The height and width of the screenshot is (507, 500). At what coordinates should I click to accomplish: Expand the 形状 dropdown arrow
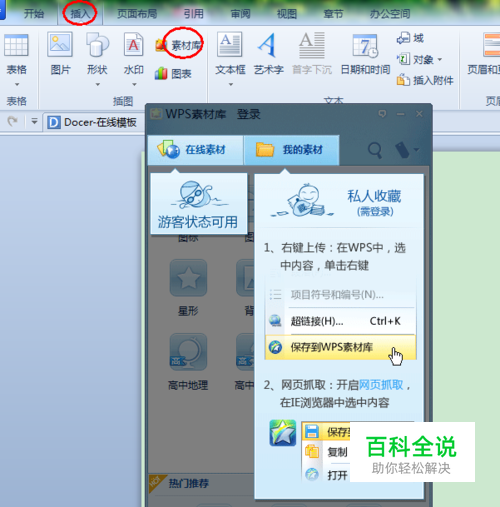[x=97, y=84]
